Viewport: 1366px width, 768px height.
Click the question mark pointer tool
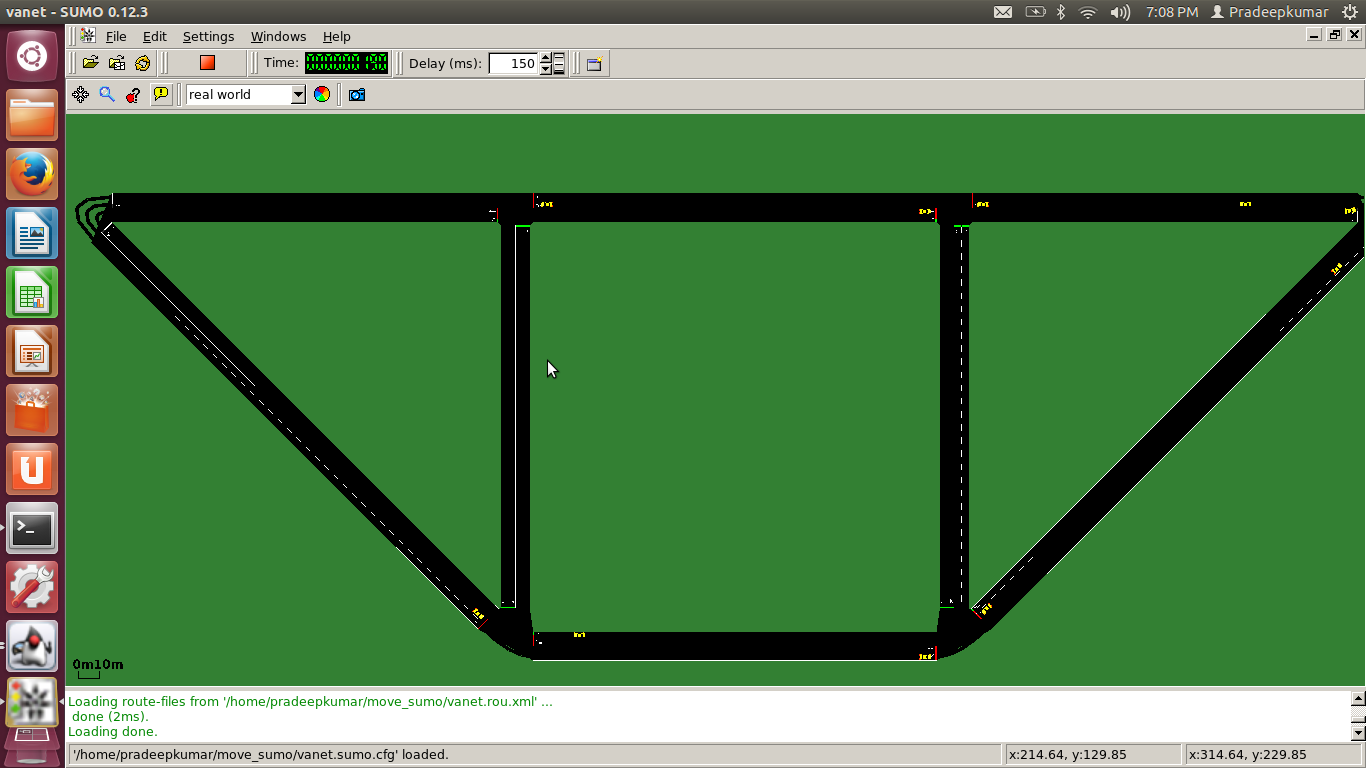tap(132, 94)
